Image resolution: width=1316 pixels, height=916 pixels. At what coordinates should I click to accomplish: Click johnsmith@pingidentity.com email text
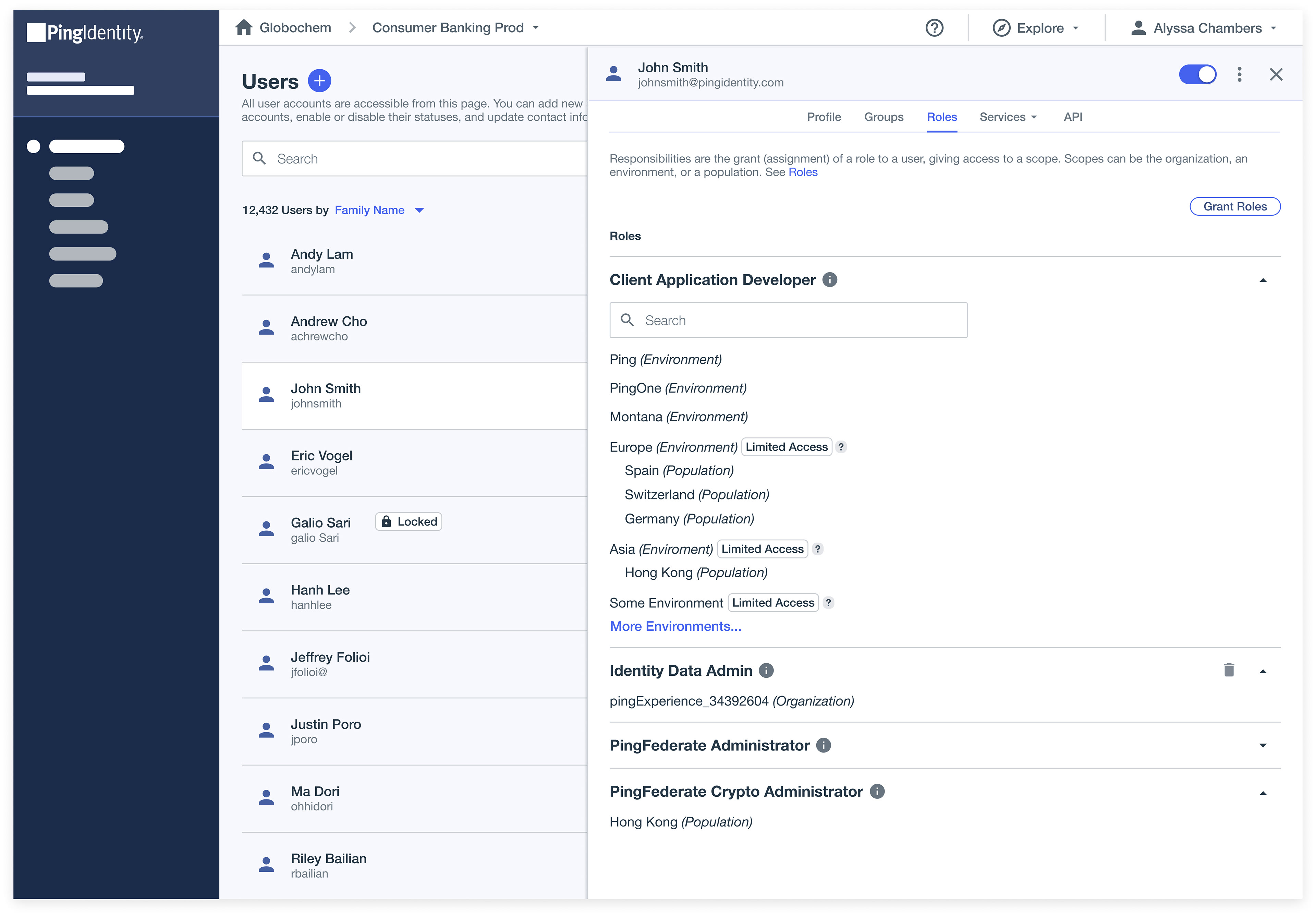[x=711, y=83]
